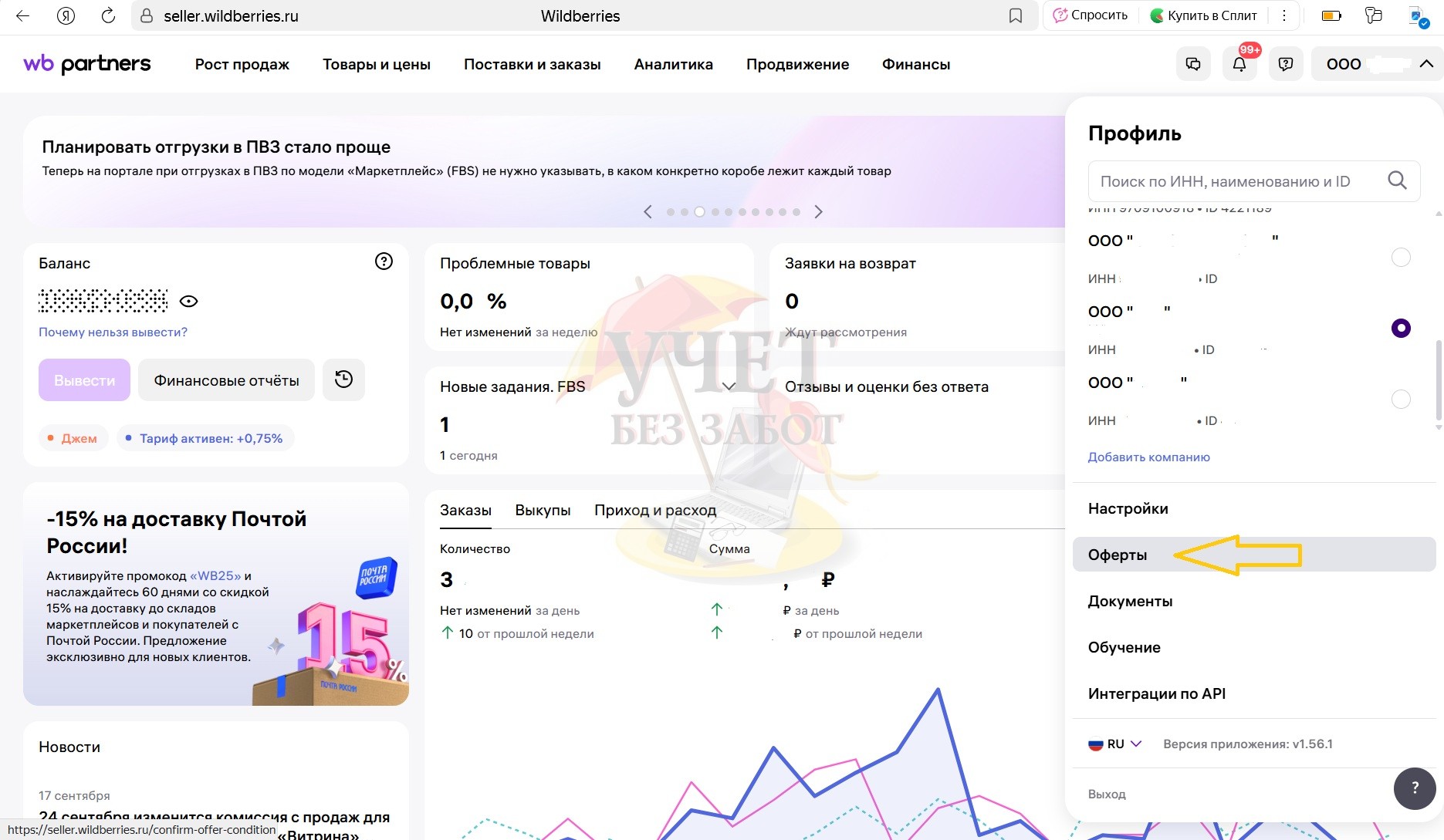Click the round help button at bottom right
This screenshot has width=1444, height=840.
(x=1414, y=788)
